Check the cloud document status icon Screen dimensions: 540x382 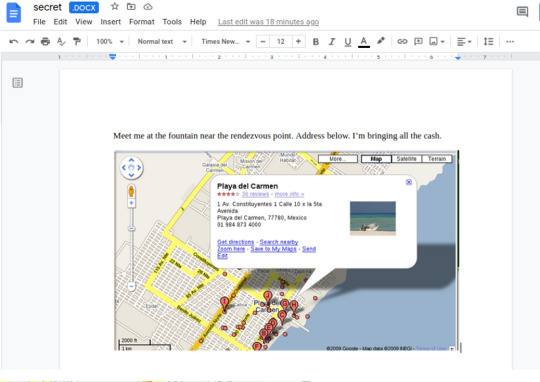click(x=148, y=6)
